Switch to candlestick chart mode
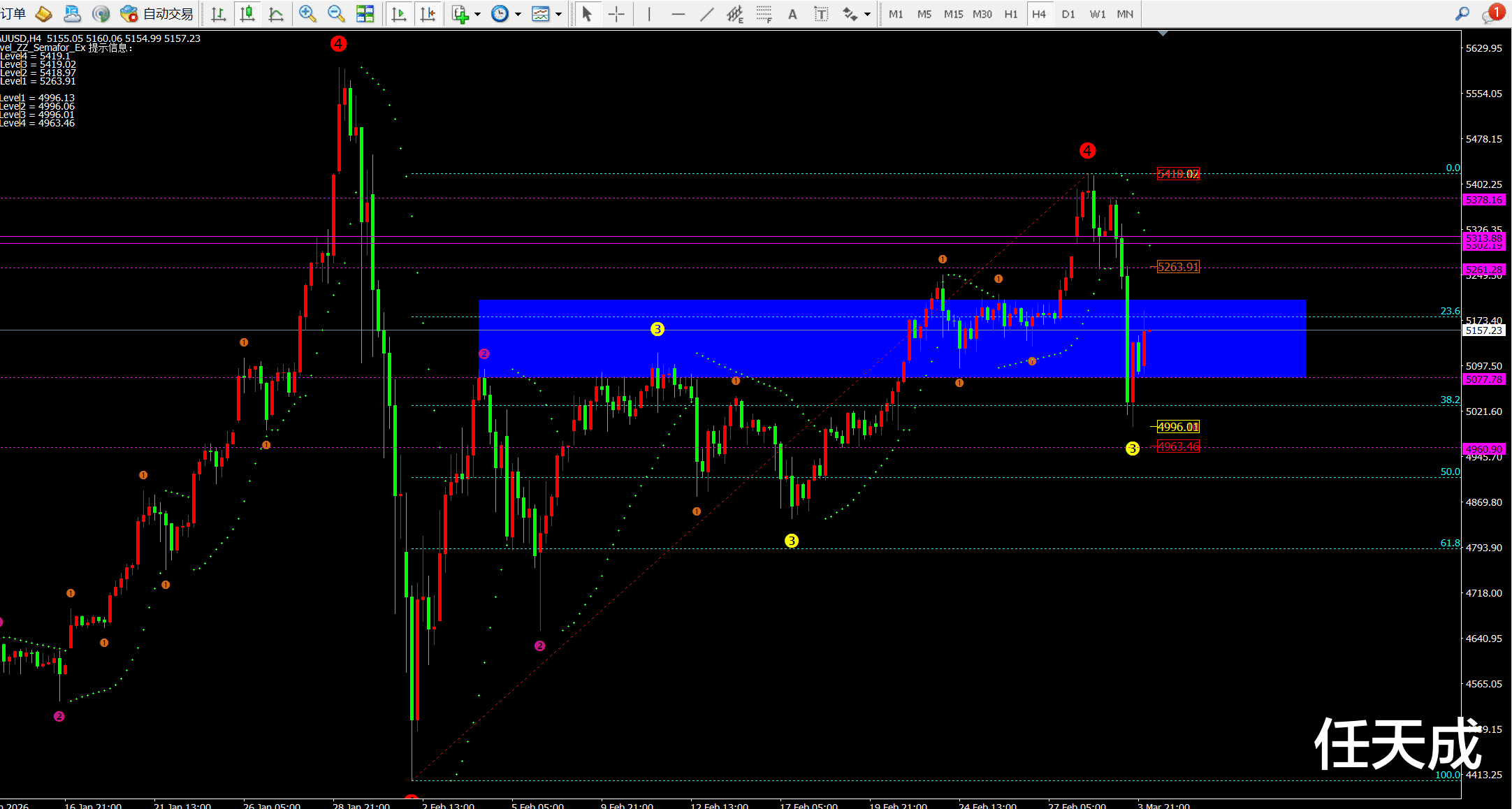This screenshot has height=809, width=1512. (247, 14)
